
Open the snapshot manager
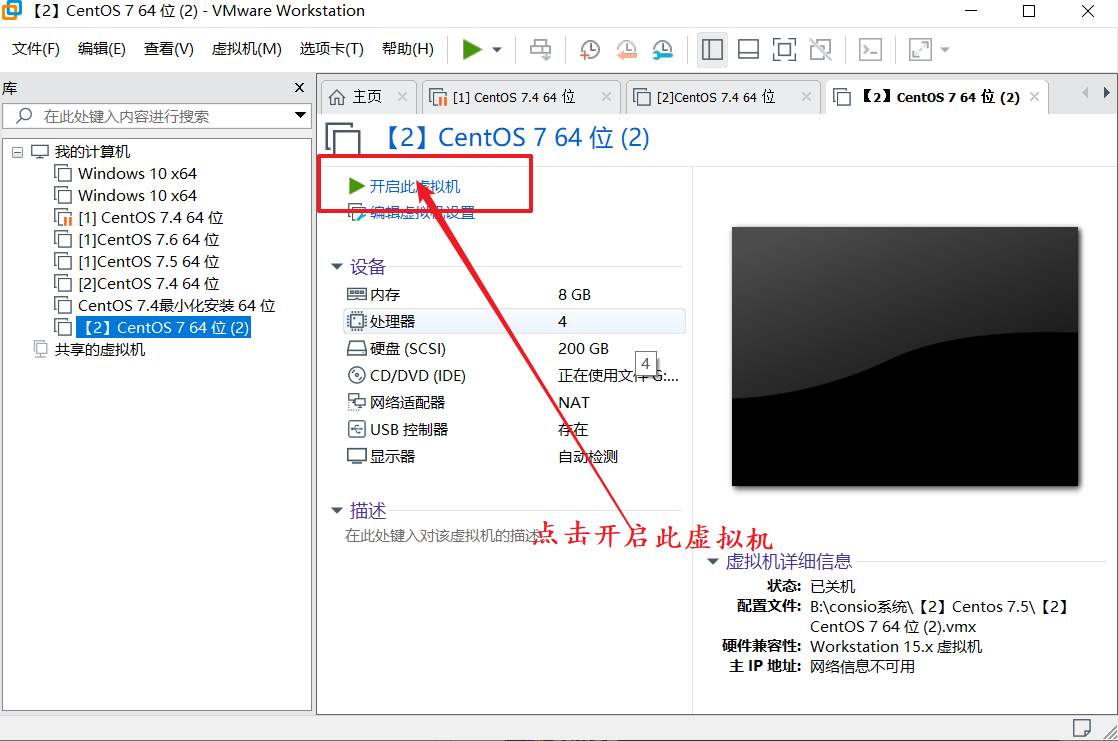pyautogui.click(x=662, y=49)
